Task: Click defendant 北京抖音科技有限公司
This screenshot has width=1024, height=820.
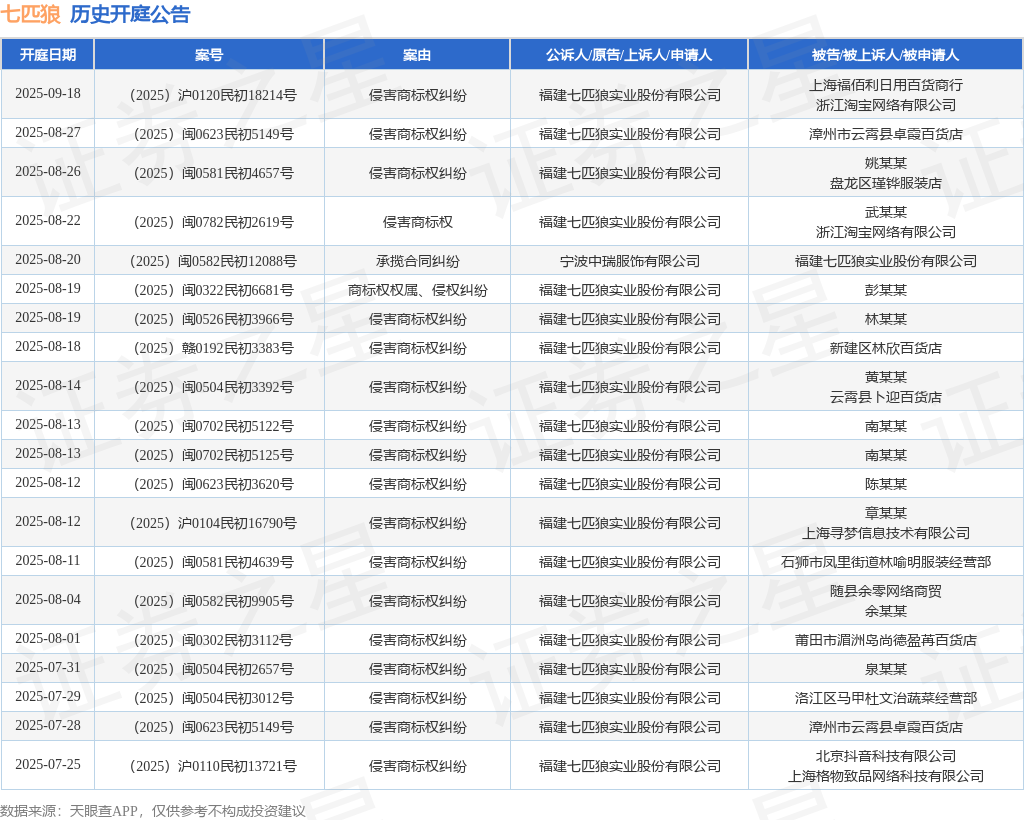Action: pyautogui.click(x=886, y=756)
